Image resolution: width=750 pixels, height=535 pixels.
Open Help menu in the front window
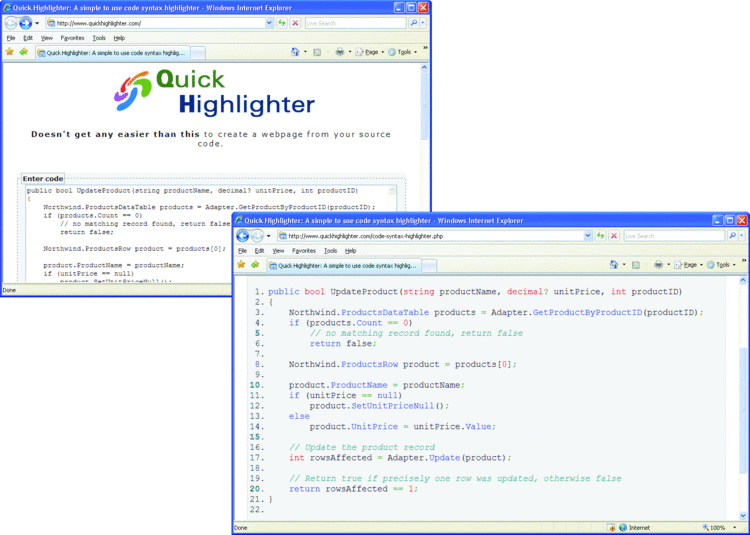point(351,251)
